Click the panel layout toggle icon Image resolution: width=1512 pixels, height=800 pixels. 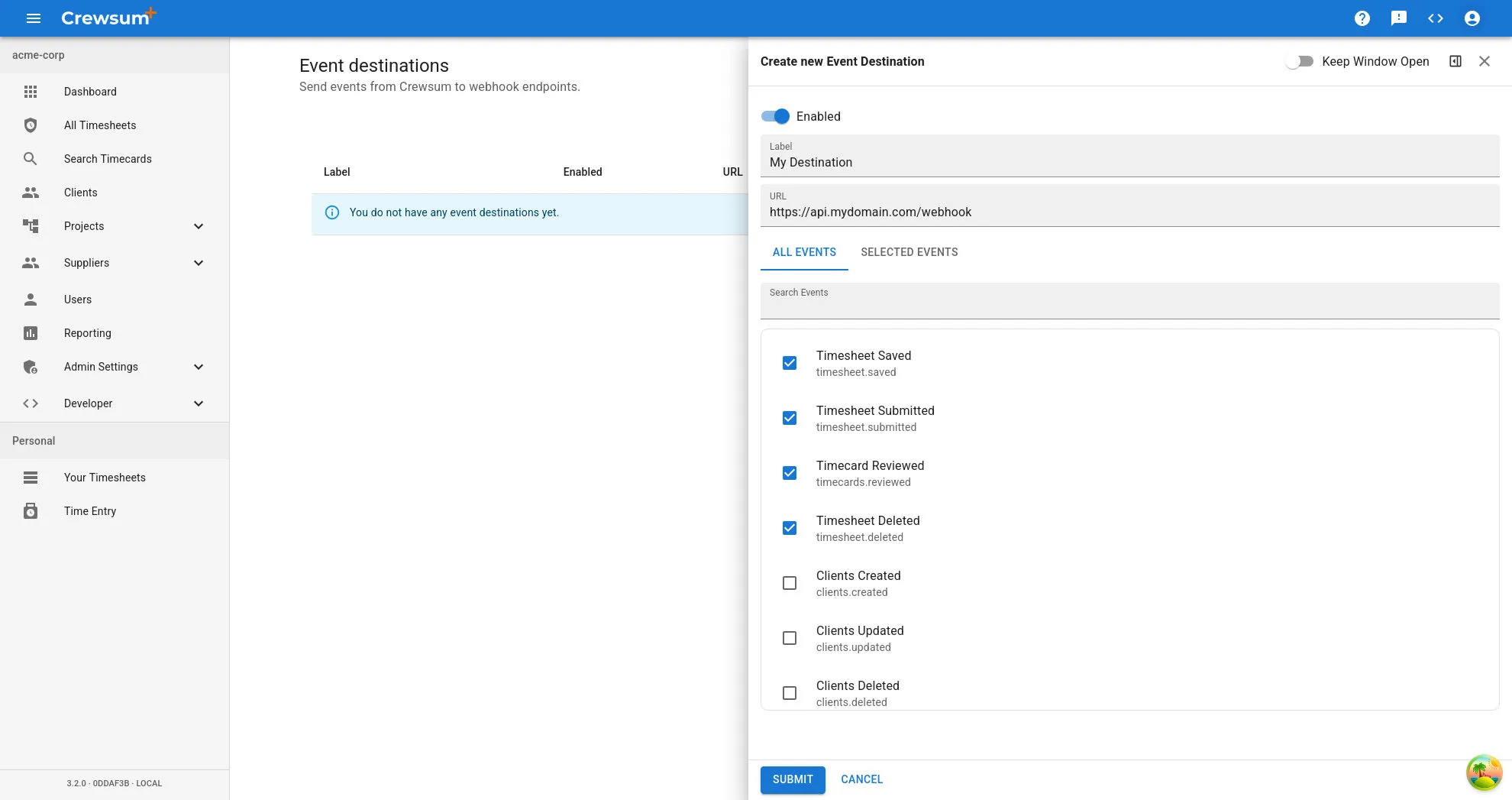pyautogui.click(x=1455, y=61)
